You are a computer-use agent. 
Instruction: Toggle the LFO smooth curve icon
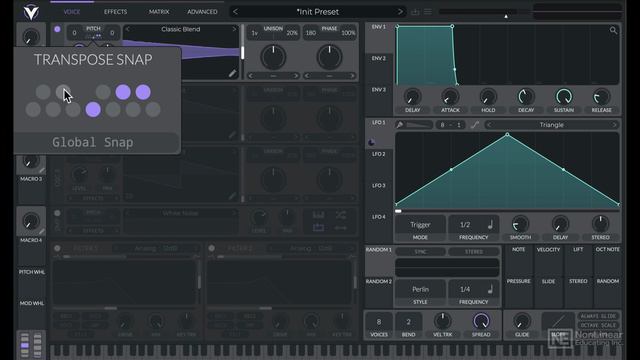[474, 125]
